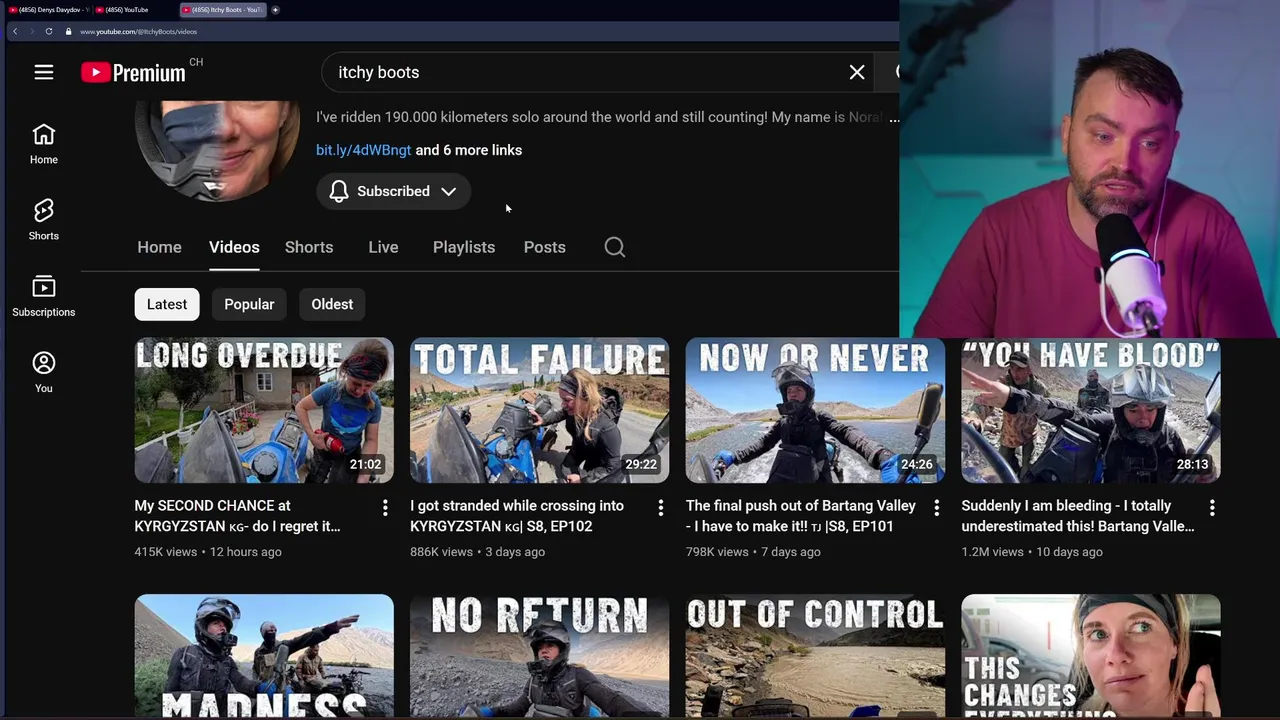The width and height of the screenshot is (1280, 720).
Task: Open the NO RETURN video thumbnail
Action: click(540, 656)
